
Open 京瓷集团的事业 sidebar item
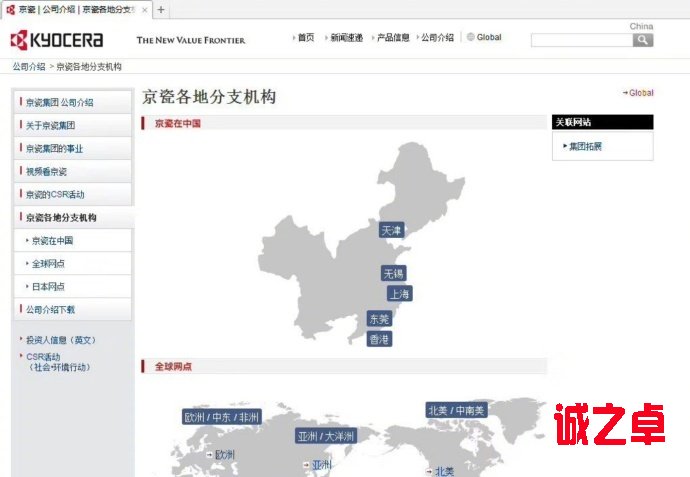(73, 148)
